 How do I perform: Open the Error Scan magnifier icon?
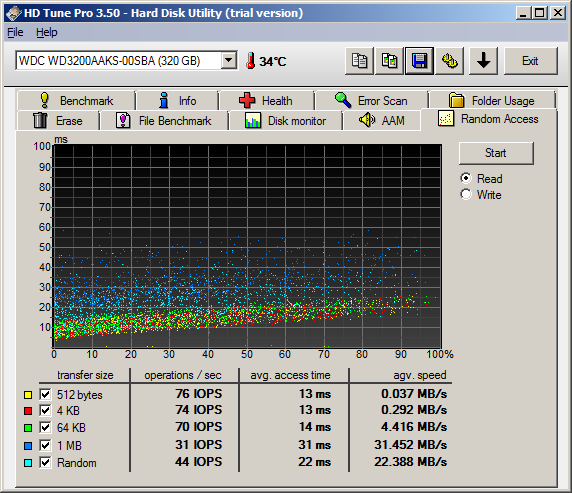(343, 100)
